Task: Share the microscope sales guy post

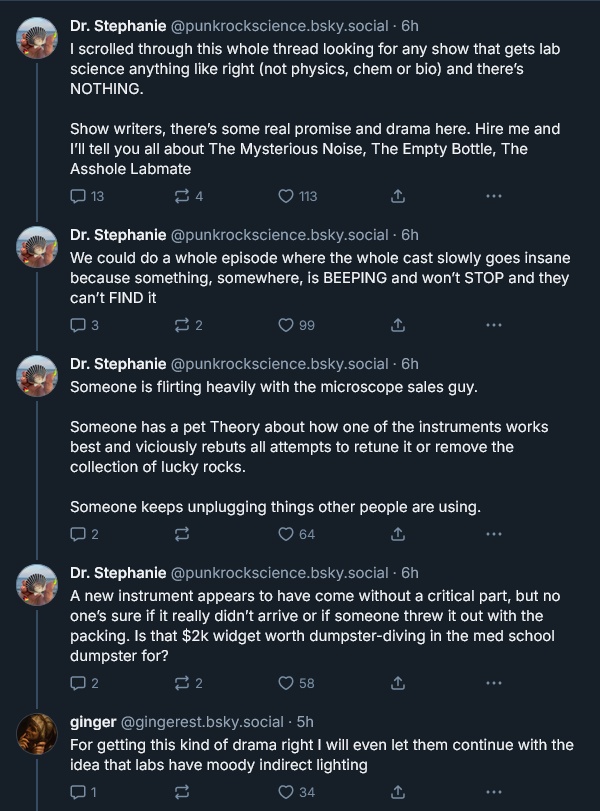Action: (397, 534)
